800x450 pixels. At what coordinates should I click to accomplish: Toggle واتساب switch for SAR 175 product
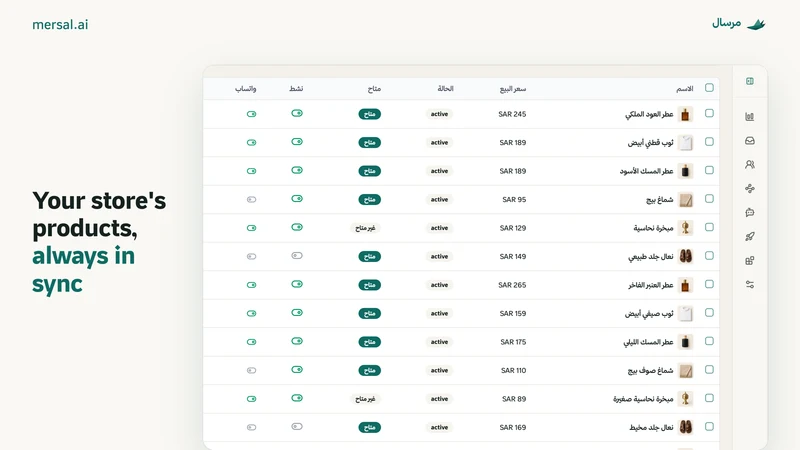click(252, 342)
